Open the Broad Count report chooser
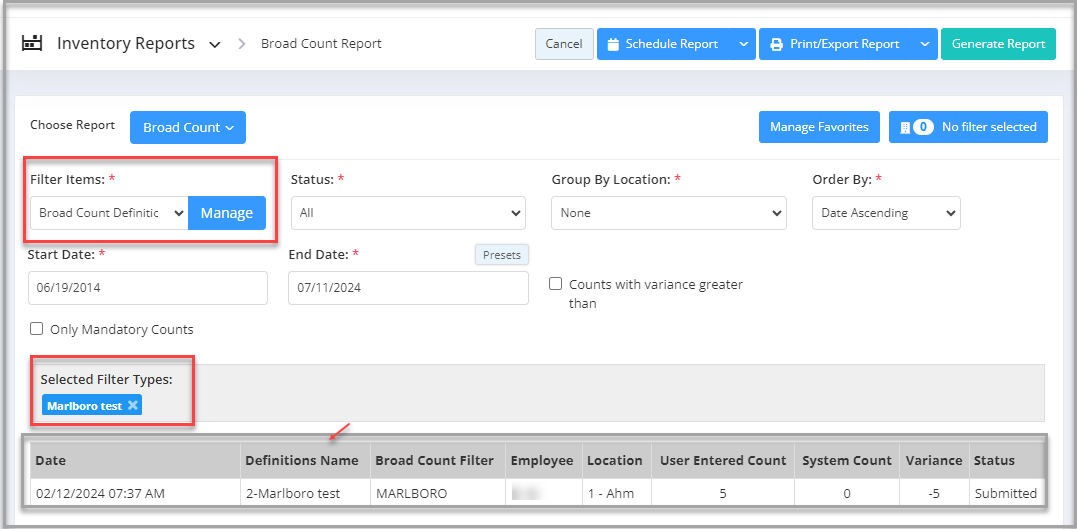1078x529 pixels. (188, 127)
